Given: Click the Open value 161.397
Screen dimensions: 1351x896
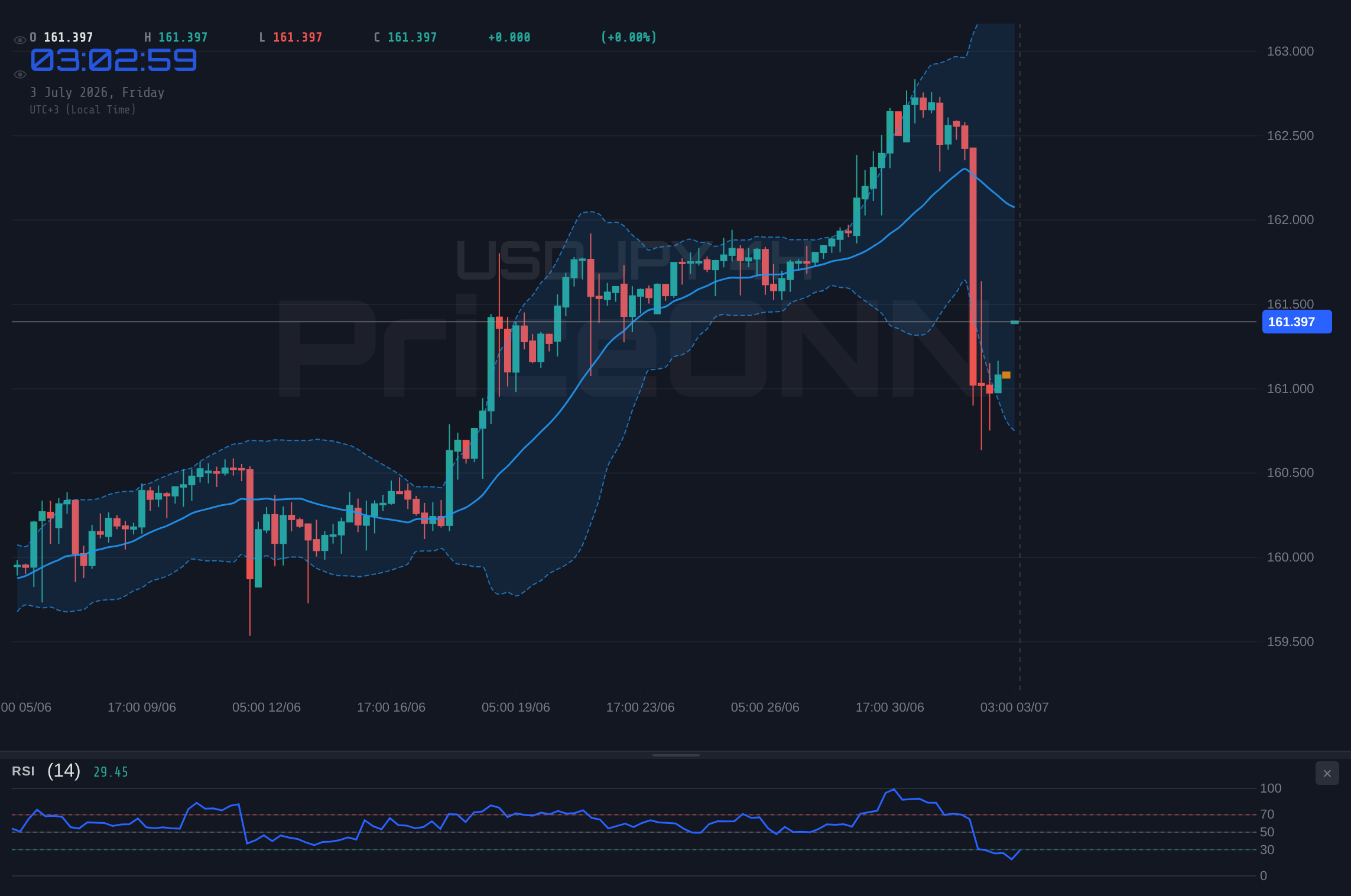Looking at the screenshot, I should 68,37.
